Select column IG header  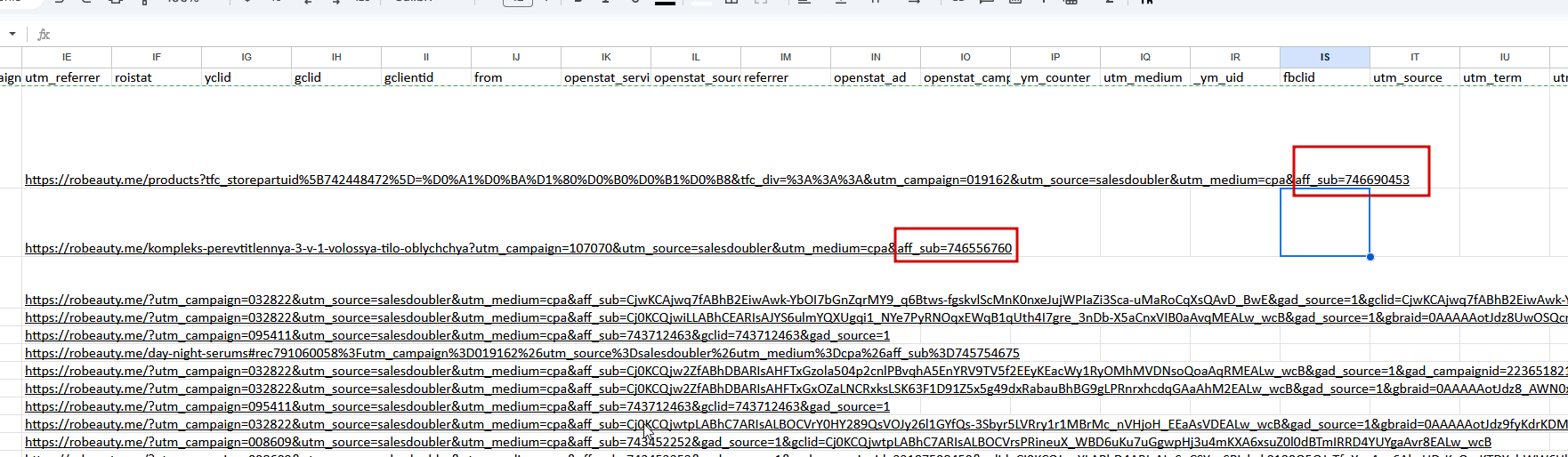[x=247, y=57]
